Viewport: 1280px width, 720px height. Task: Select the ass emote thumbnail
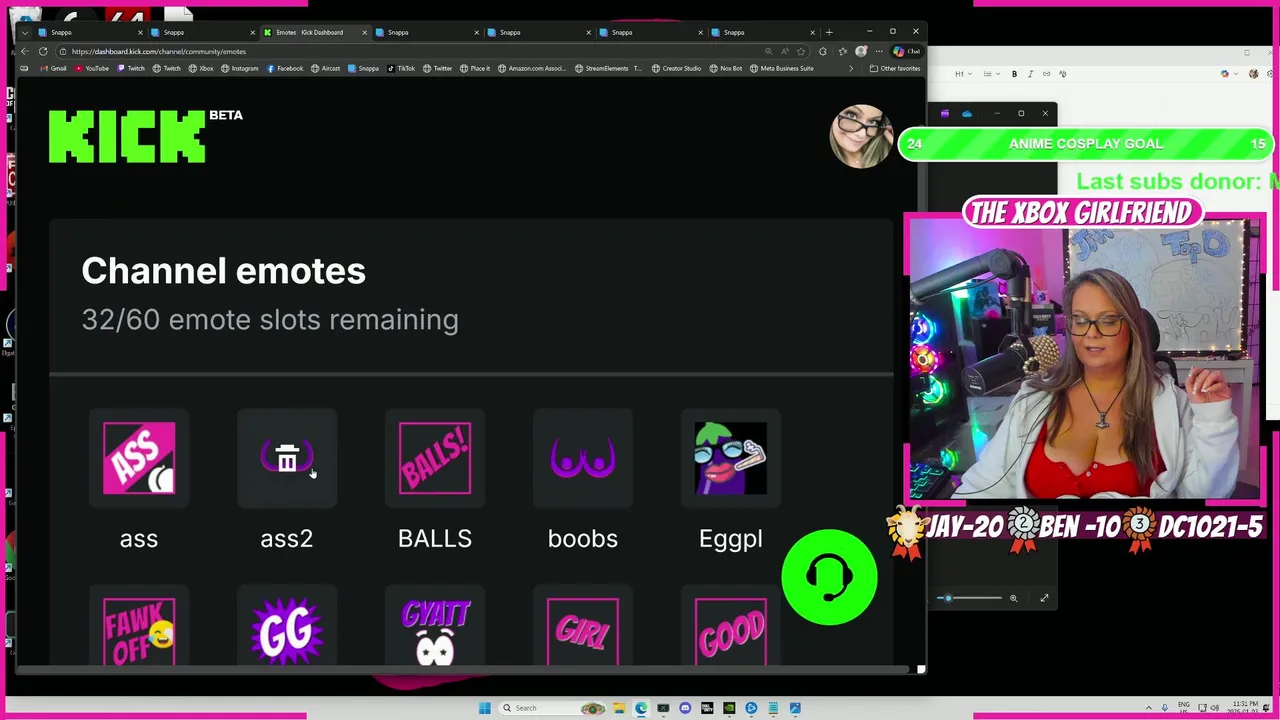tap(139, 458)
